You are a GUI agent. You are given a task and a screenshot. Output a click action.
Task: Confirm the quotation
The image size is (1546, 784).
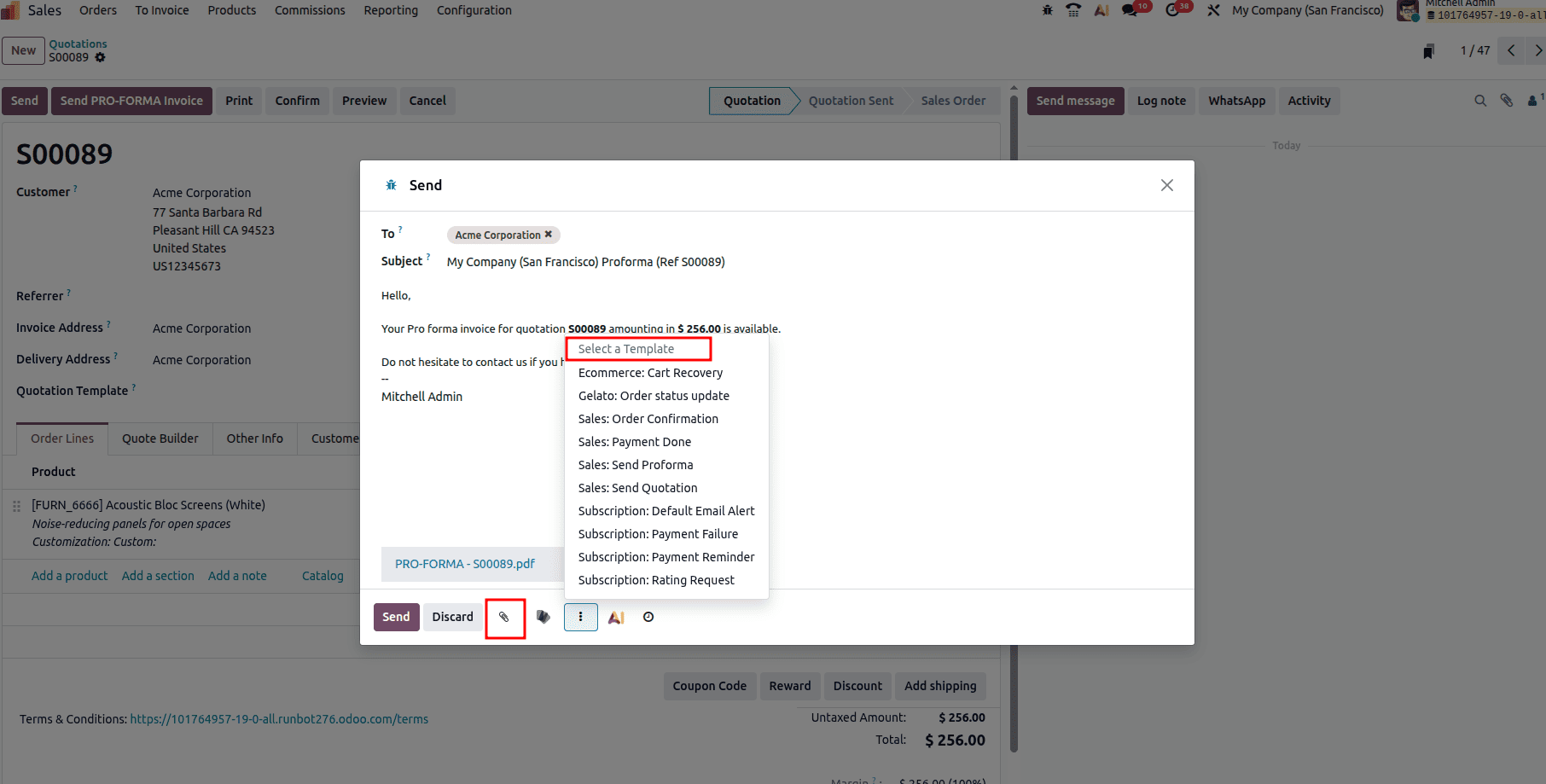[x=297, y=101]
